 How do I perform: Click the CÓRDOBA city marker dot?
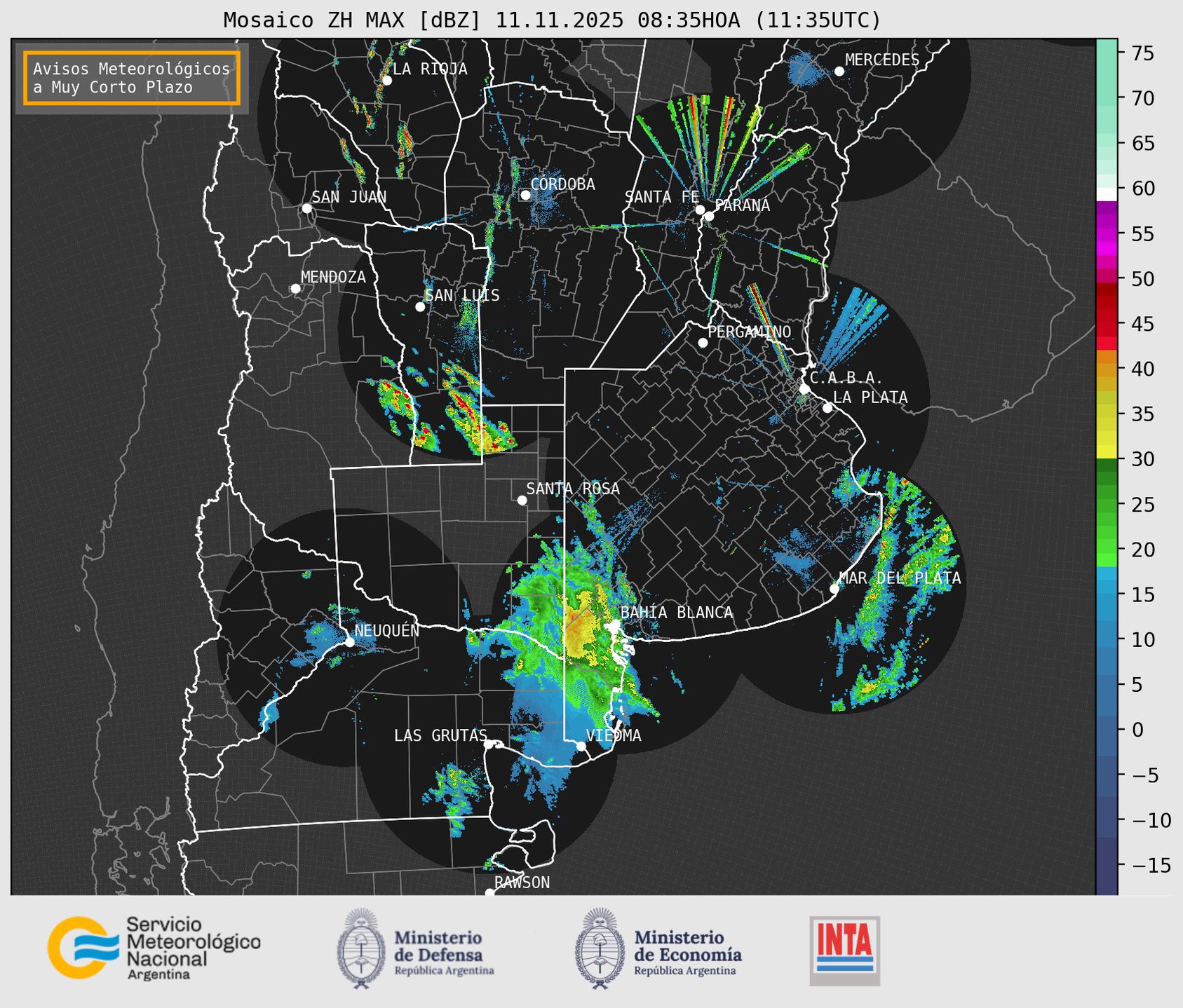(x=525, y=195)
